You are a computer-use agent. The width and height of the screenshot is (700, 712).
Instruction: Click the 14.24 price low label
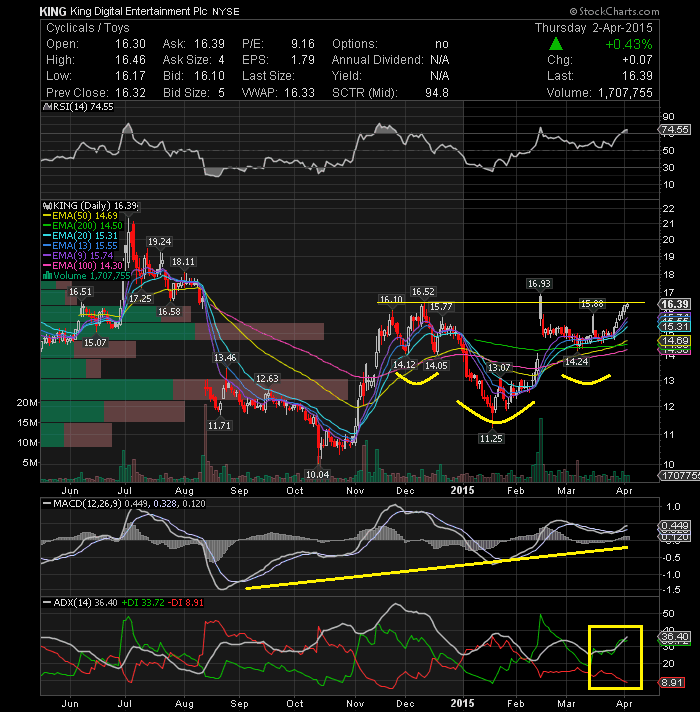point(576,362)
